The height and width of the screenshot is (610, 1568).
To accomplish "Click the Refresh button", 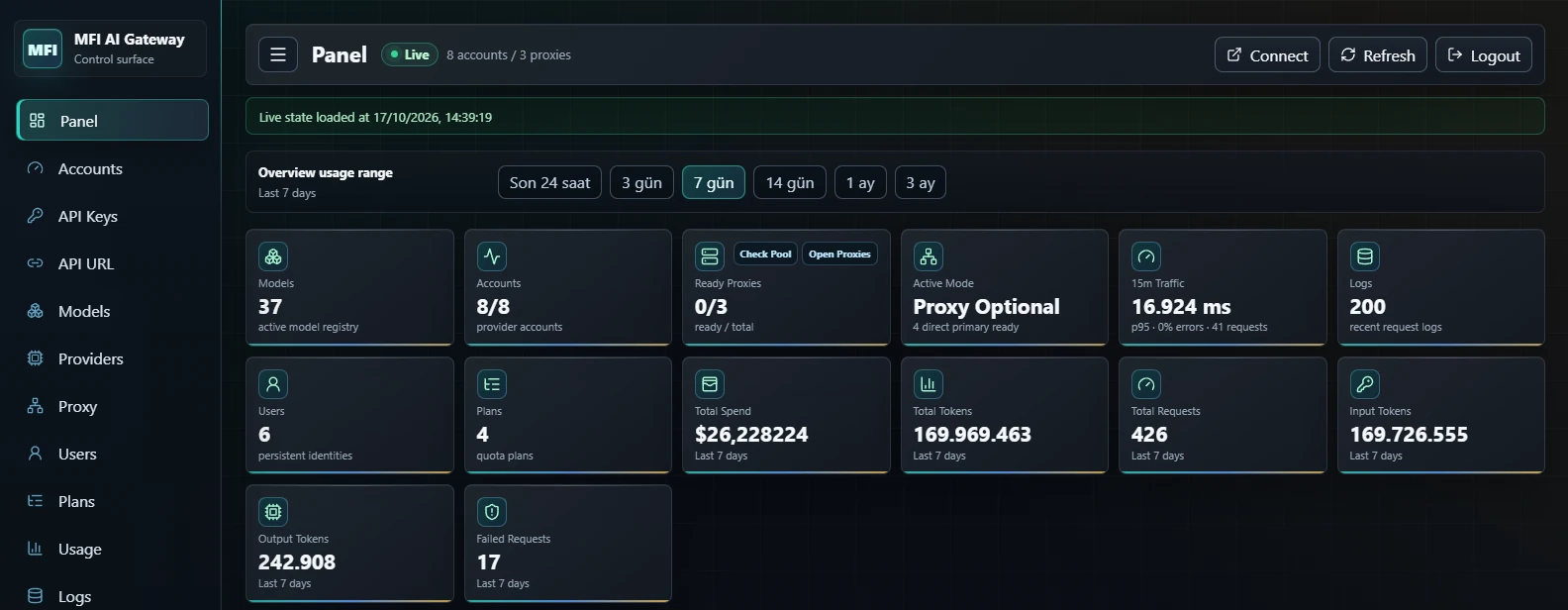I will pos(1378,54).
